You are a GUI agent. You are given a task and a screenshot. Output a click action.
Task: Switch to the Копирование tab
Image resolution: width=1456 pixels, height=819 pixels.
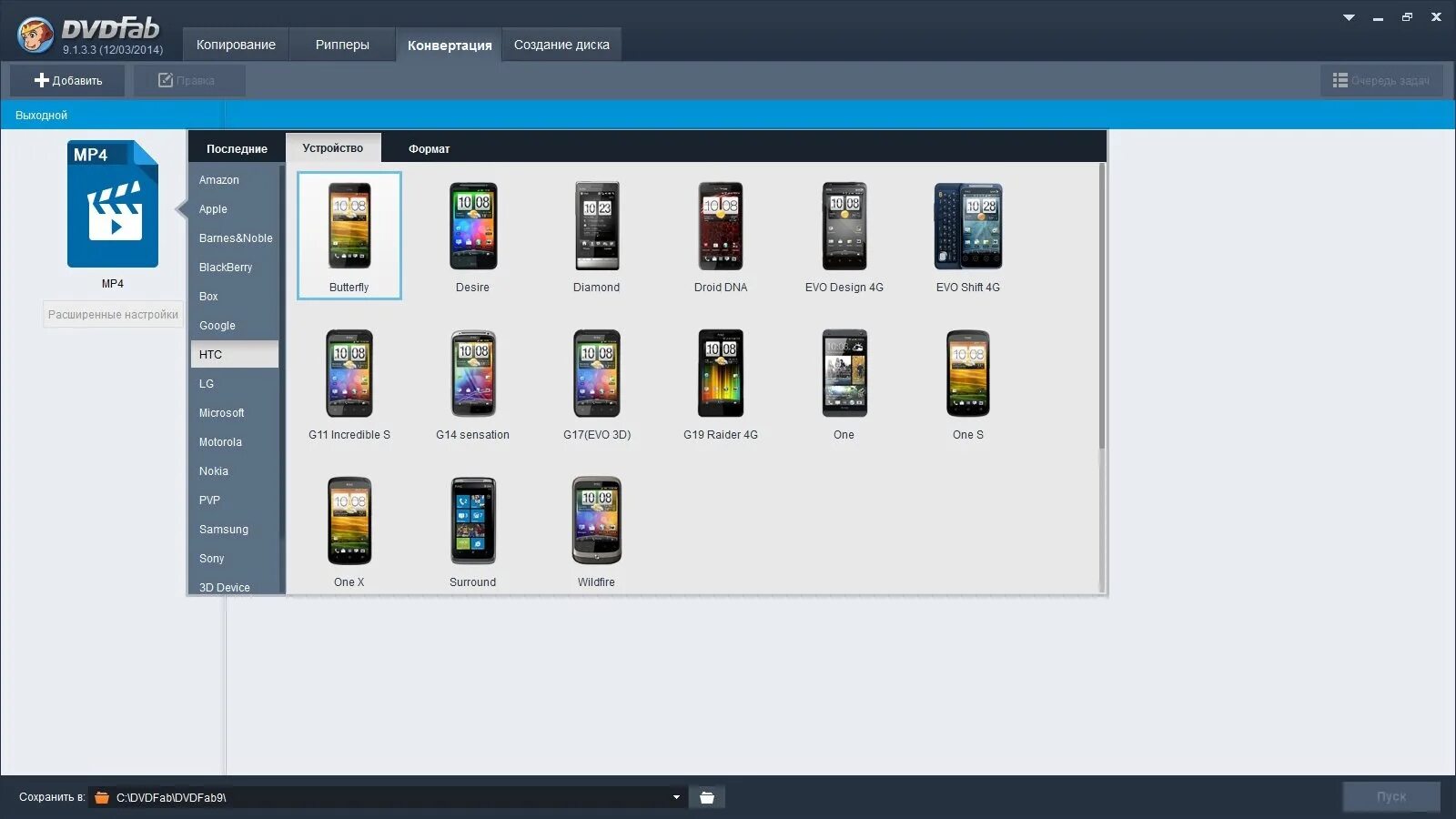(x=236, y=45)
